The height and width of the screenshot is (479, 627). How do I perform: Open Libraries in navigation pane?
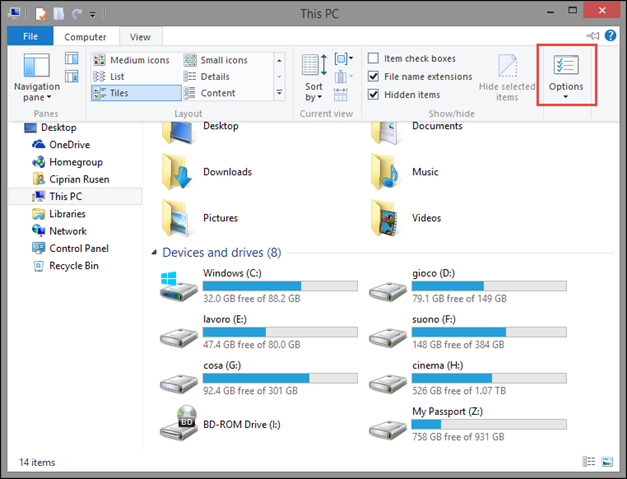click(59, 214)
